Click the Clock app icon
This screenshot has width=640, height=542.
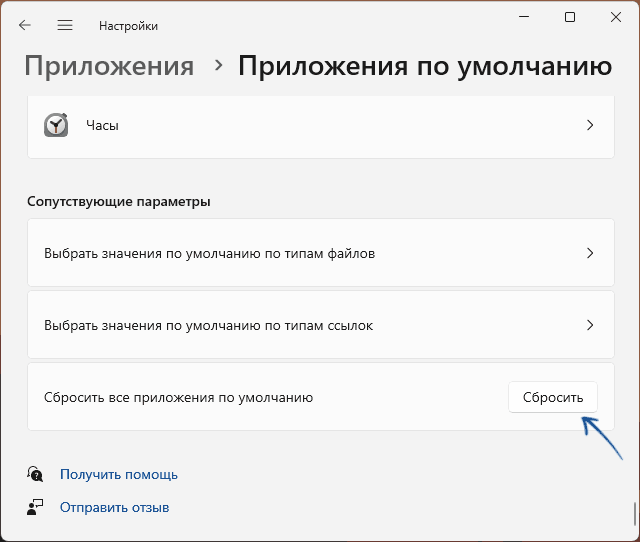click(x=56, y=125)
